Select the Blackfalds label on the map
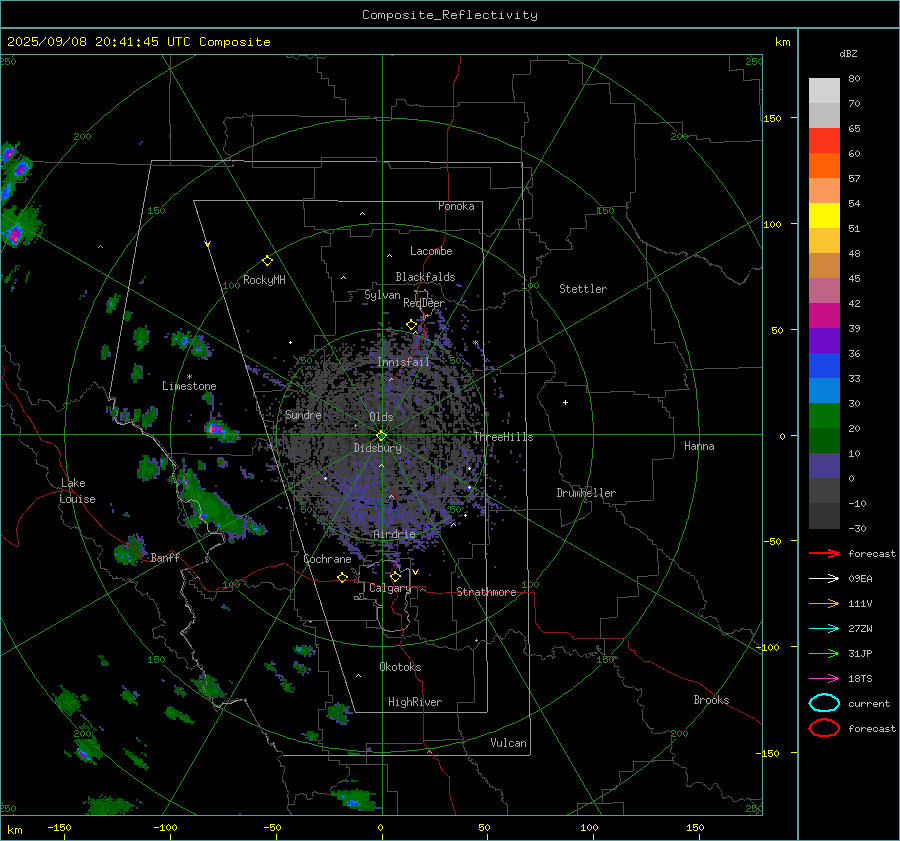This screenshot has height=841, width=900. [425, 277]
